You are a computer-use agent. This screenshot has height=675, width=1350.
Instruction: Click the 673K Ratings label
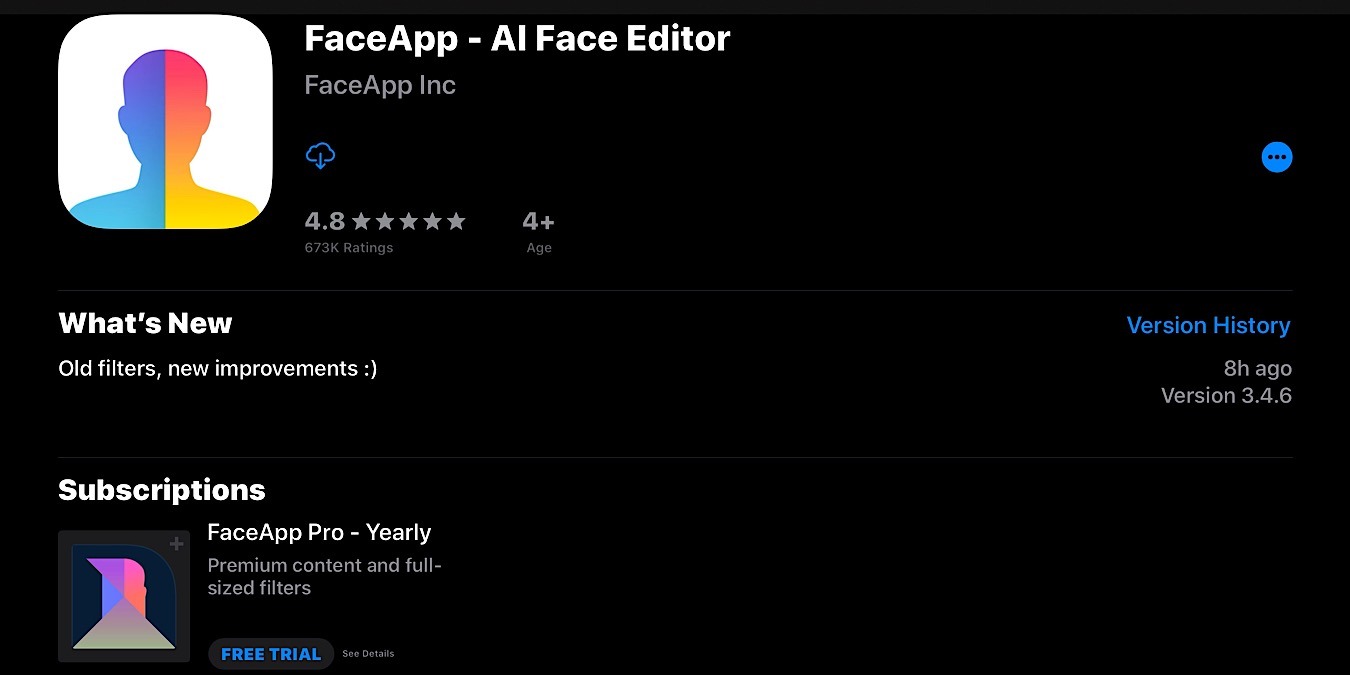coord(349,247)
